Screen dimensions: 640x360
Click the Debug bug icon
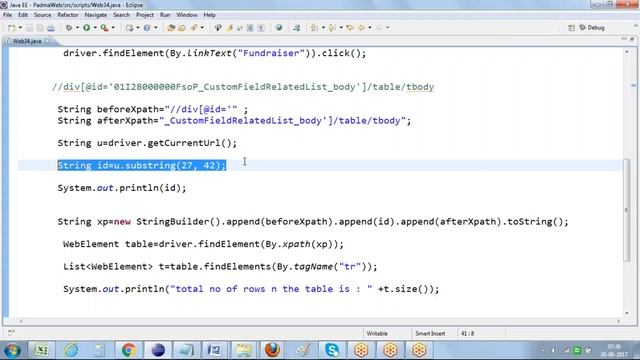tap(69, 28)
